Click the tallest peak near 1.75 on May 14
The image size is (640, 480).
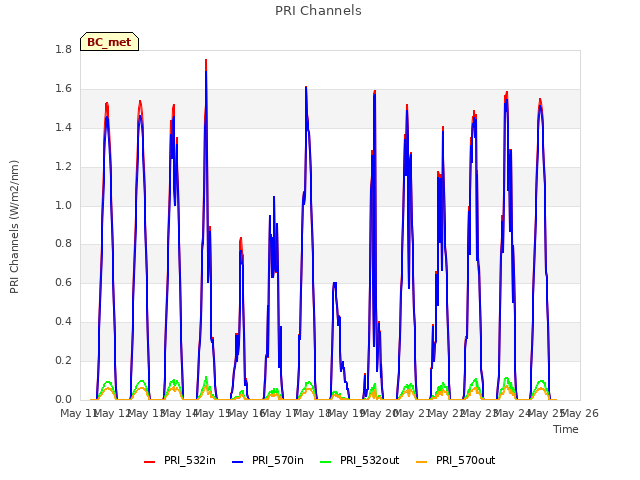206,60
